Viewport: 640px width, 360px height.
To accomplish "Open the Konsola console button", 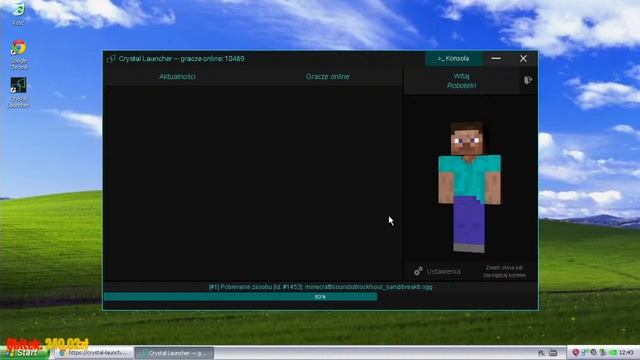I will click(453, 59).
